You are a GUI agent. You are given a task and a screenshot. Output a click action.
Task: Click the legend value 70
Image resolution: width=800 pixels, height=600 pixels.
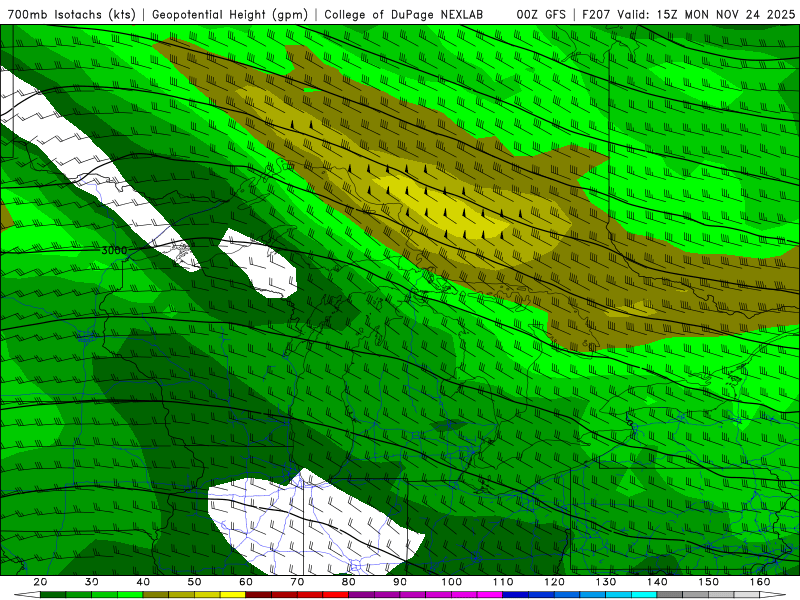coord(297,582)
